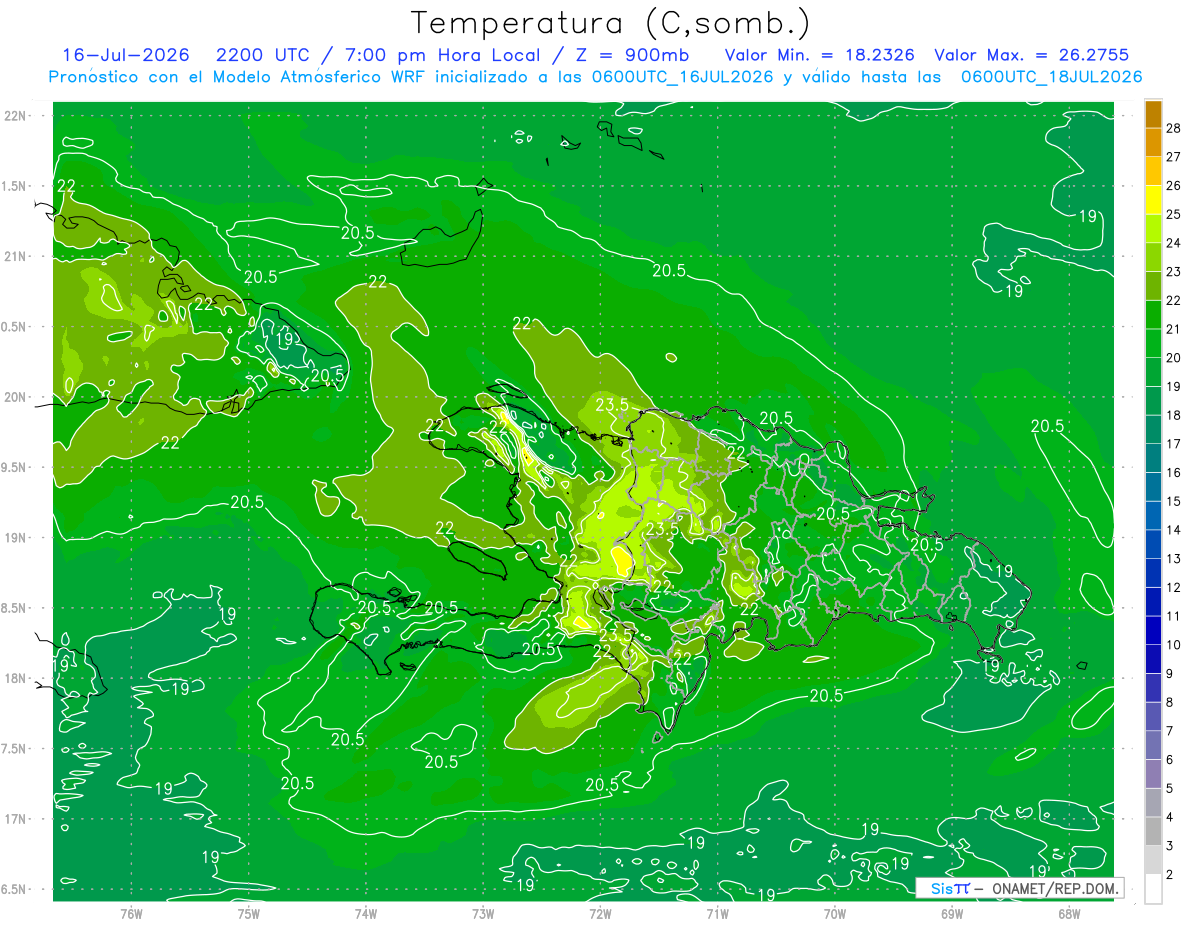Click the '20N' latitude axis label

[14, 397]
